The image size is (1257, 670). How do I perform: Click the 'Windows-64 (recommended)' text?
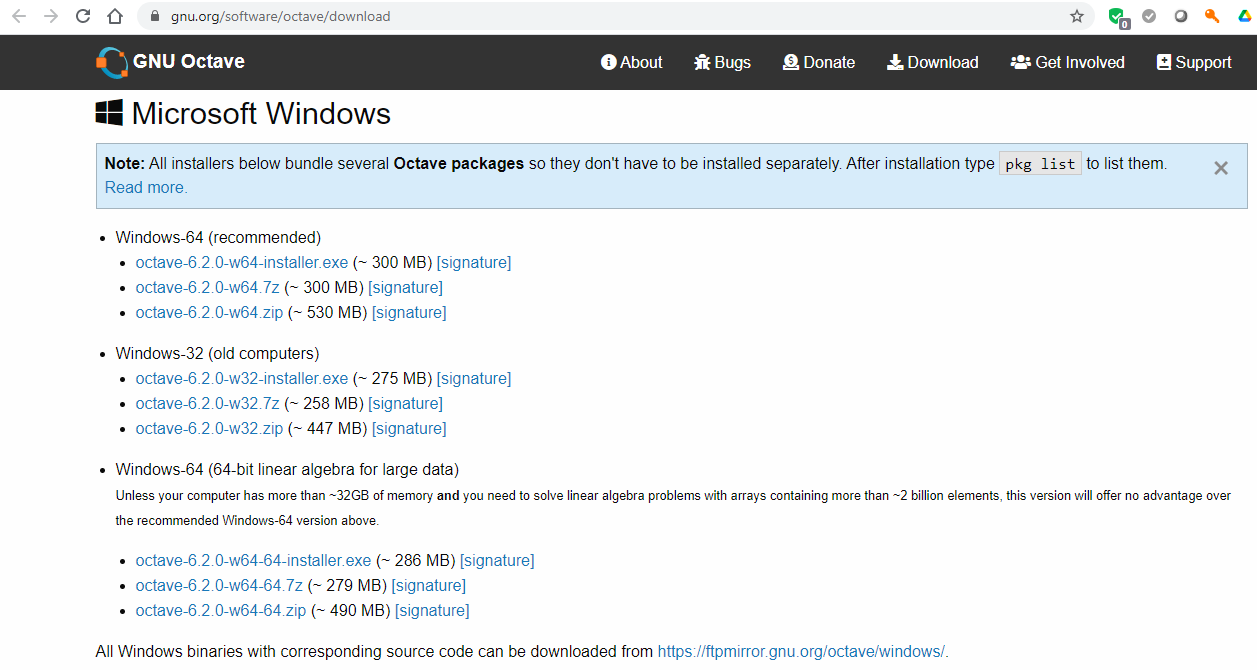(x=218, y=238)
